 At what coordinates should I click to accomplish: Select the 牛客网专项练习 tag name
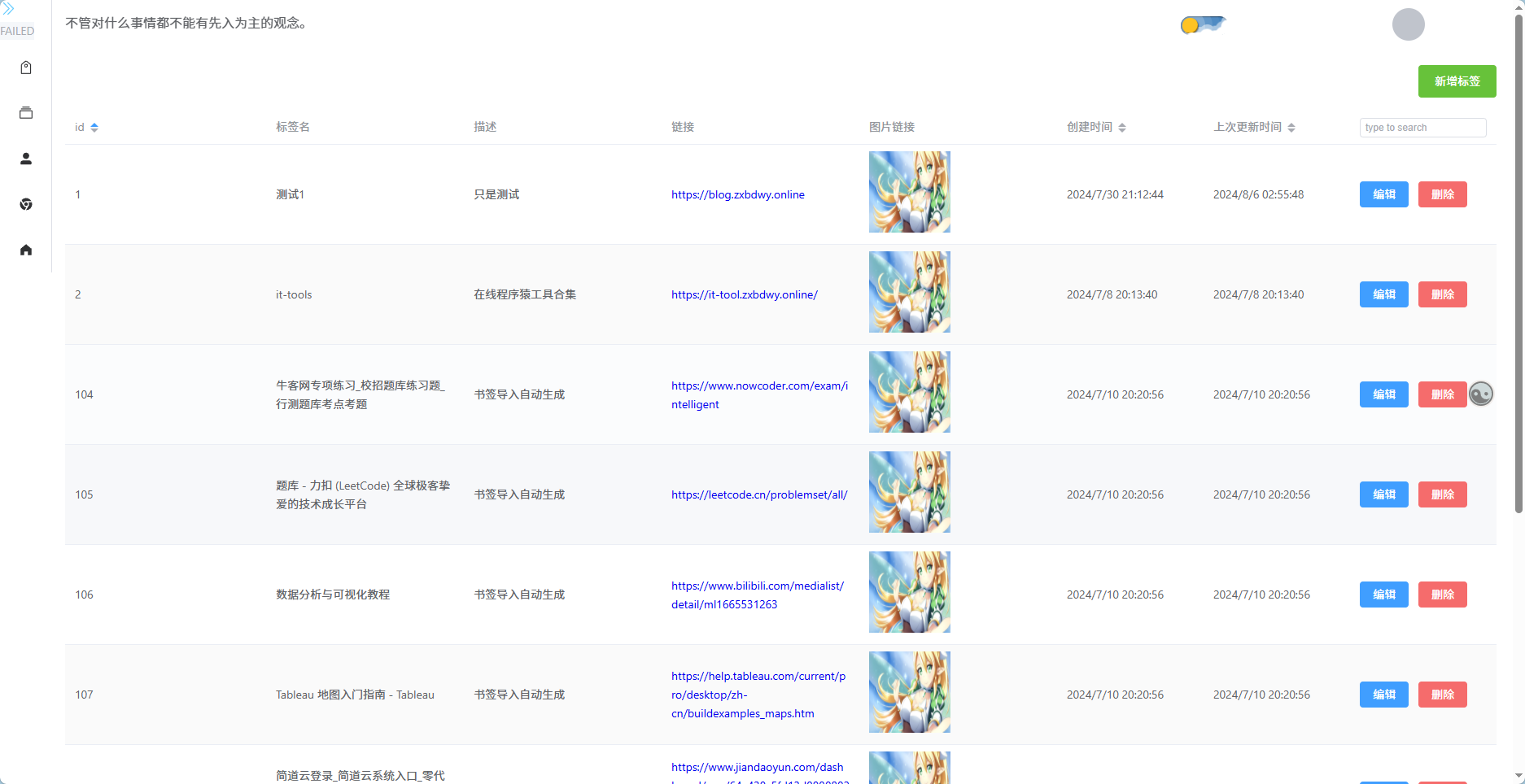[360, 394]
